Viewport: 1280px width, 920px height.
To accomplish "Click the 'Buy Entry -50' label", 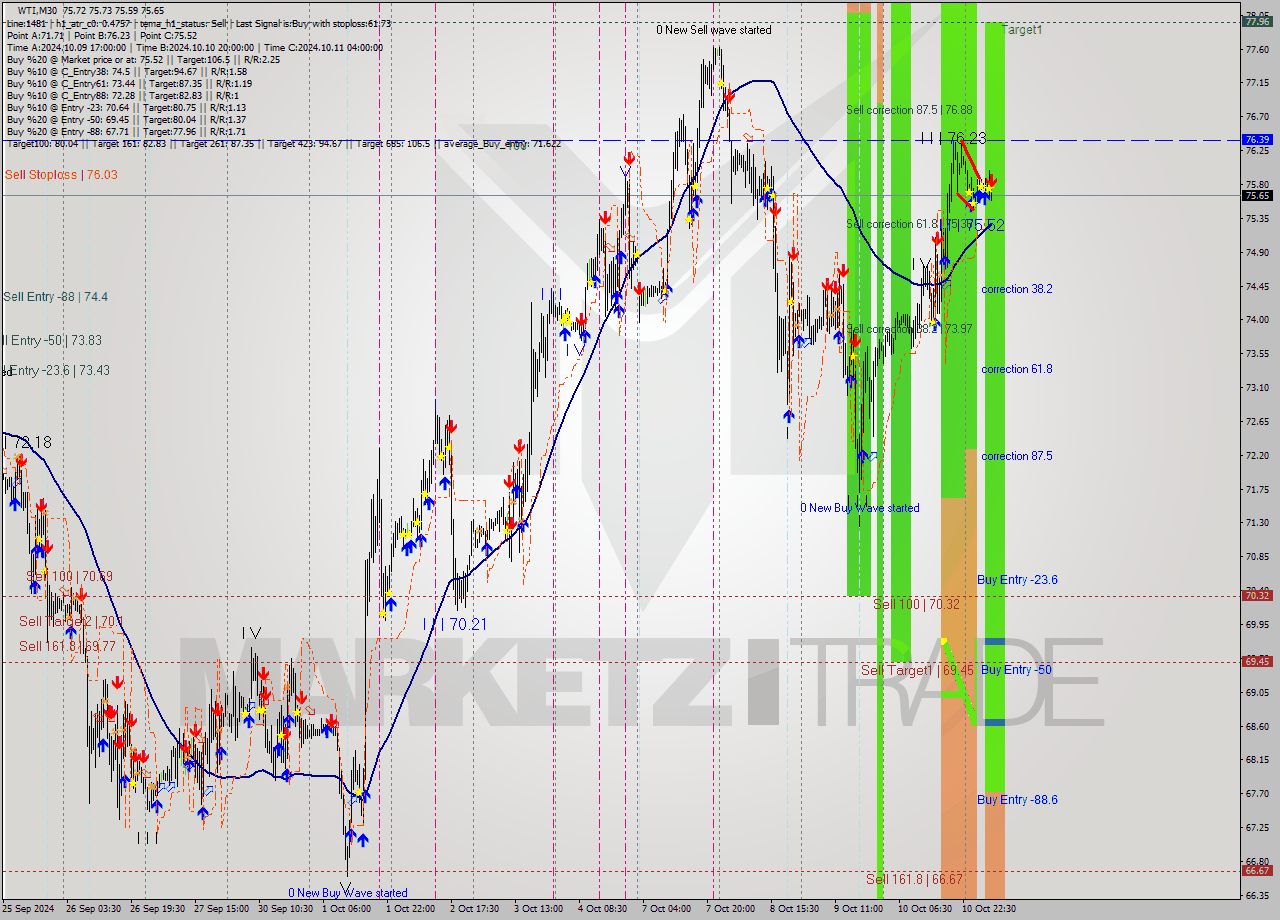I will pos(1015,670).
